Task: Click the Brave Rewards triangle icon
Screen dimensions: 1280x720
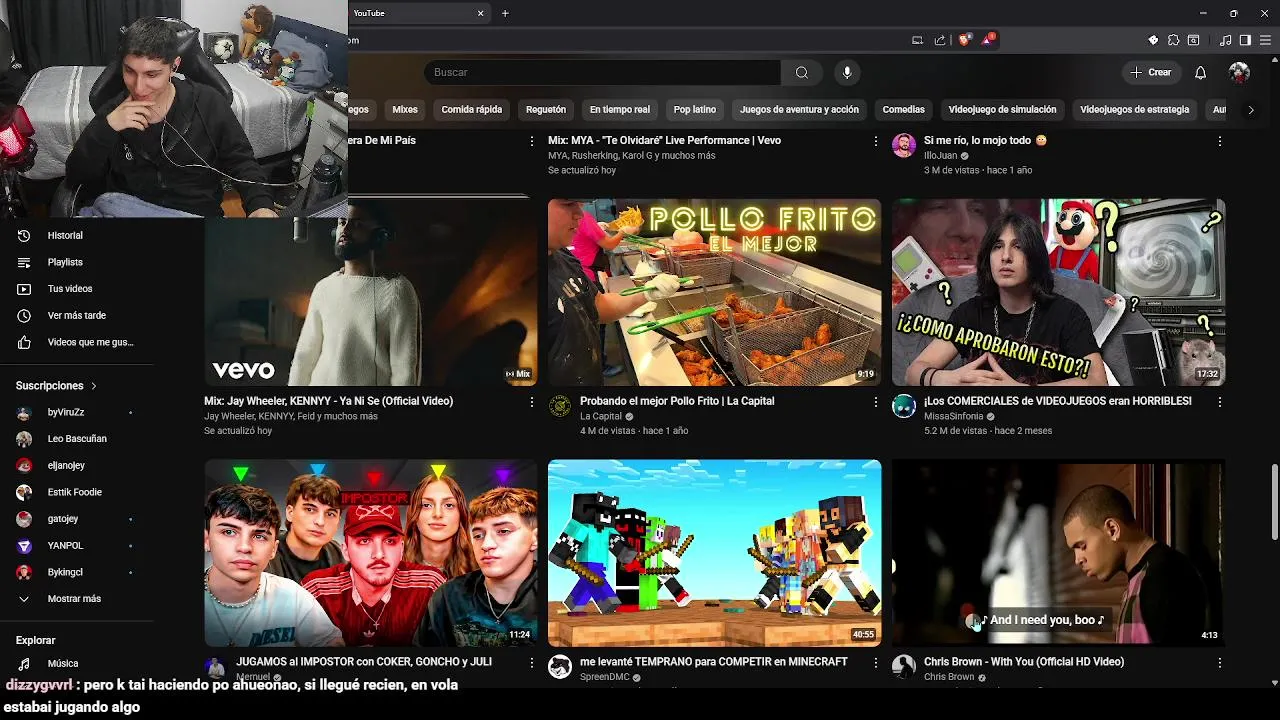Action: click(988, 40)
